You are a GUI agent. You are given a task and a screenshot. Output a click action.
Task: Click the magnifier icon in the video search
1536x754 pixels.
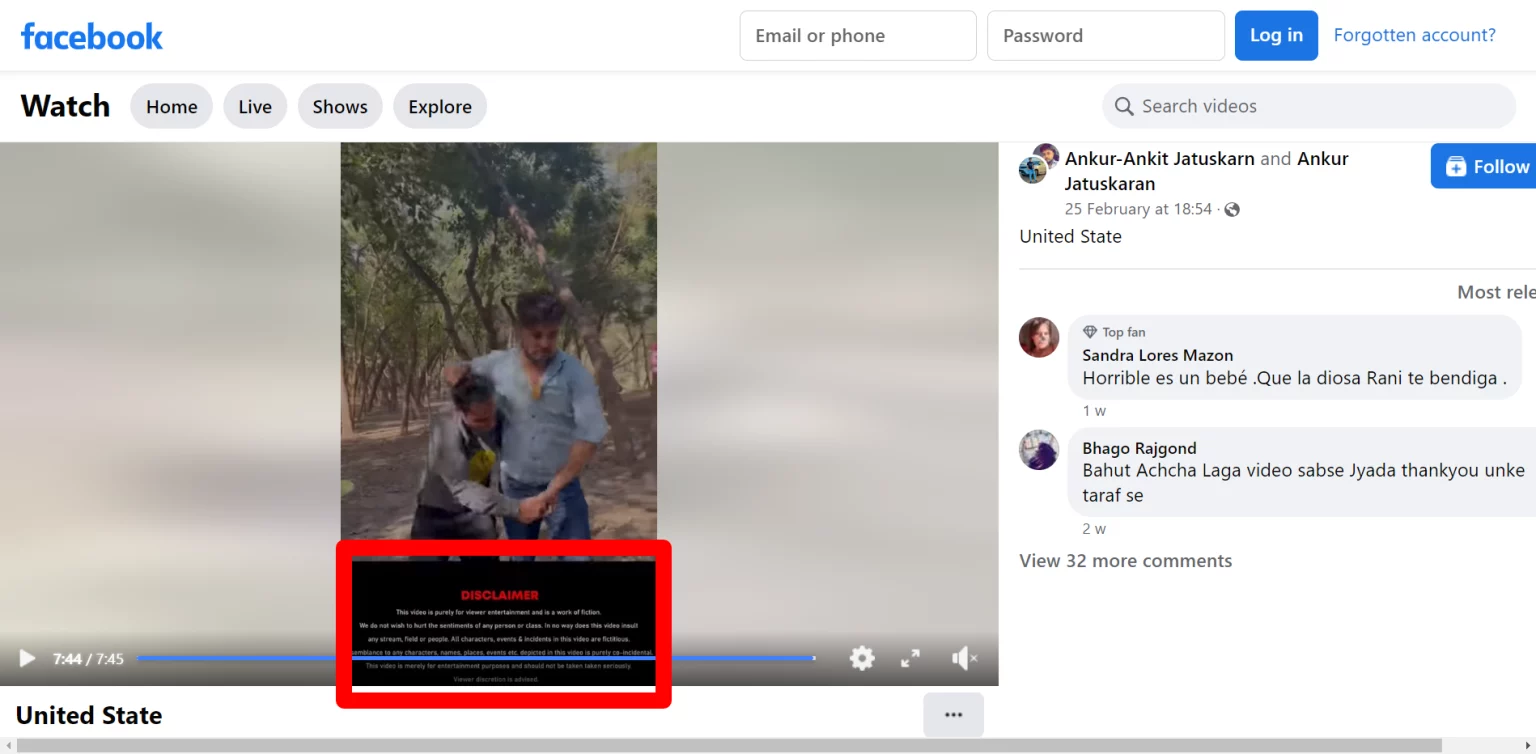1124,106
